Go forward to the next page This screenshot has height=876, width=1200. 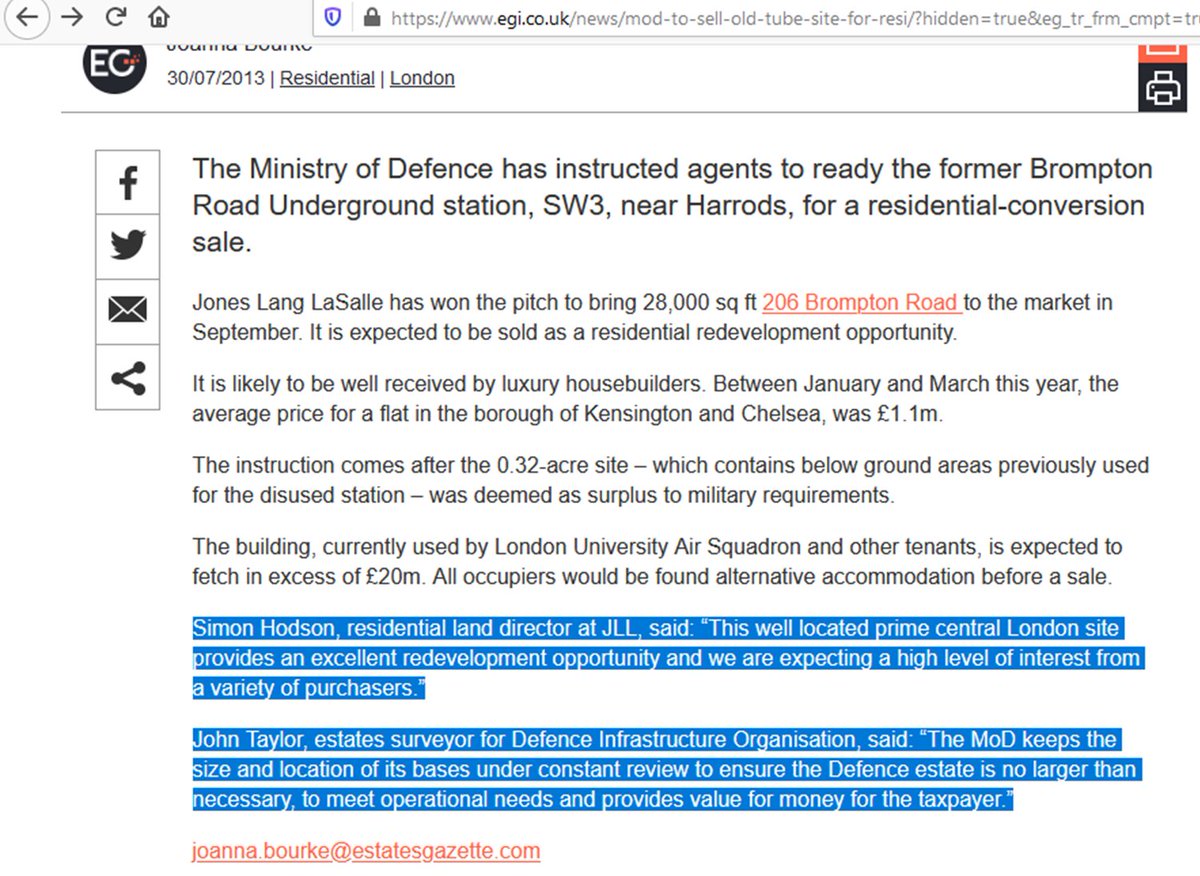pos(72,17)
